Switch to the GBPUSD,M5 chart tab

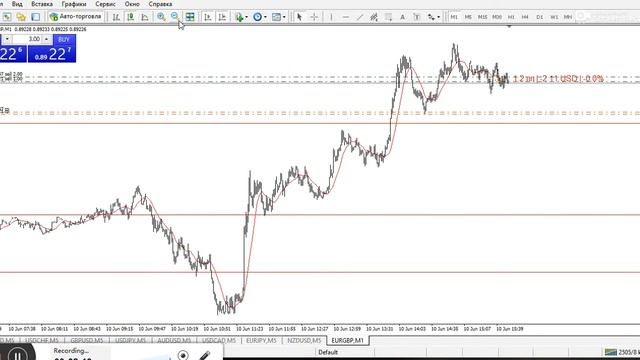pos(87,340)
